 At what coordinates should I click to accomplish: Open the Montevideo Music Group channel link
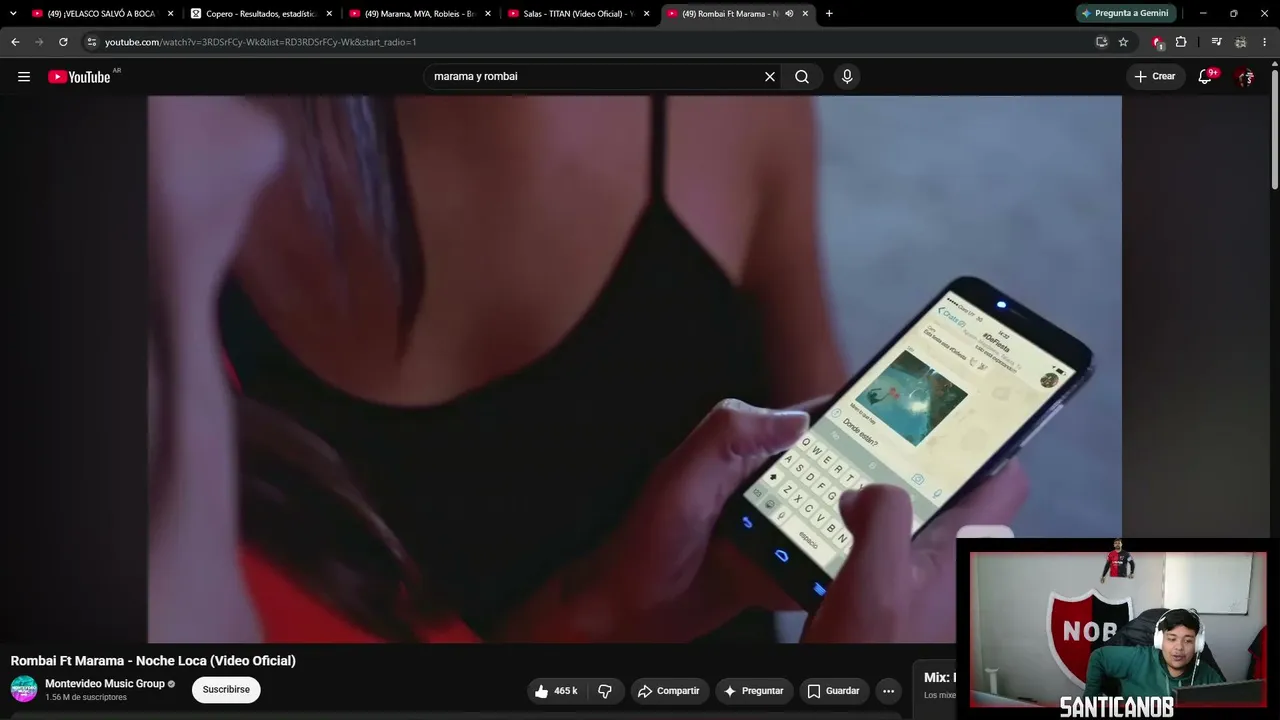point(105,684)
